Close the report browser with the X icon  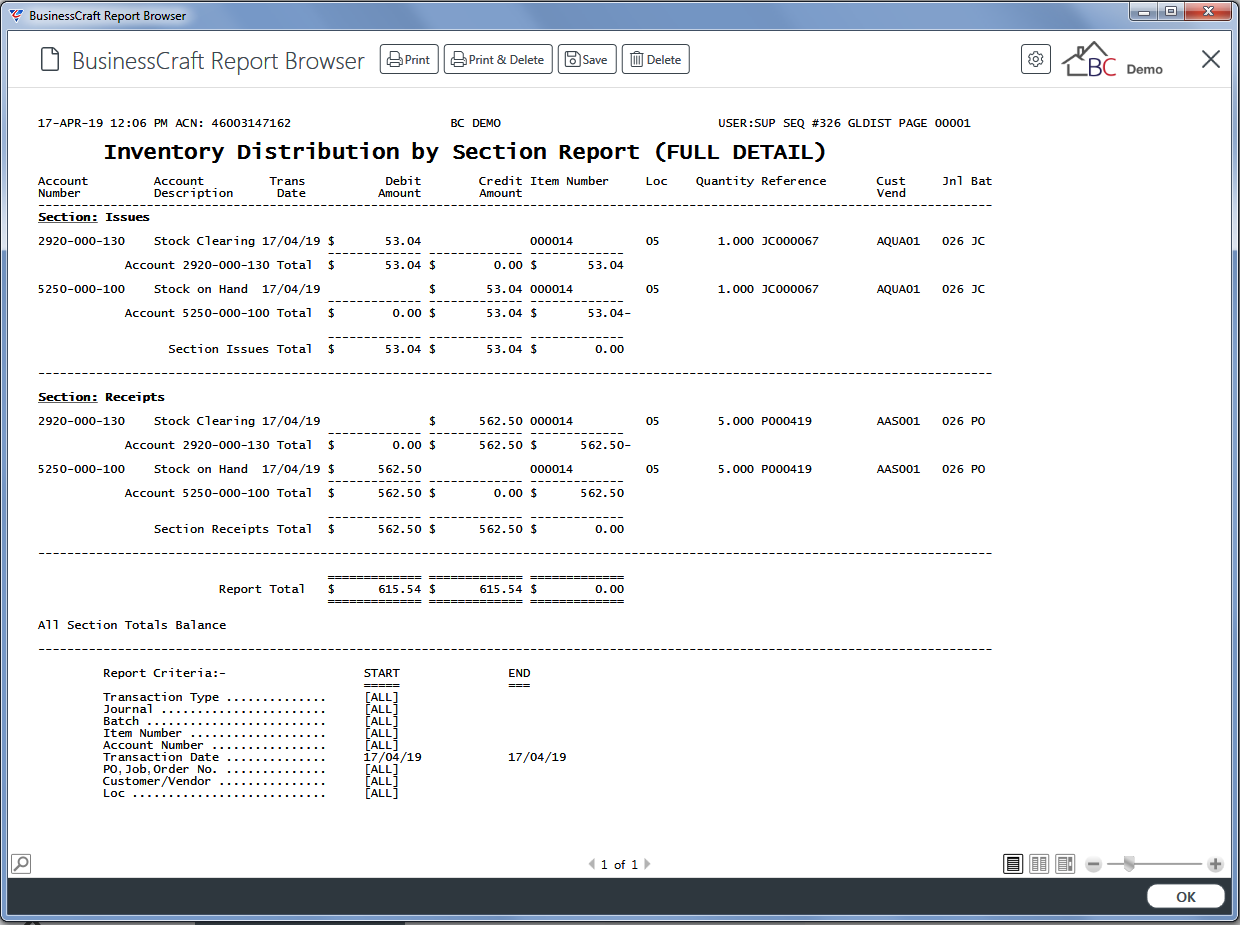[x=1211, y=60]
